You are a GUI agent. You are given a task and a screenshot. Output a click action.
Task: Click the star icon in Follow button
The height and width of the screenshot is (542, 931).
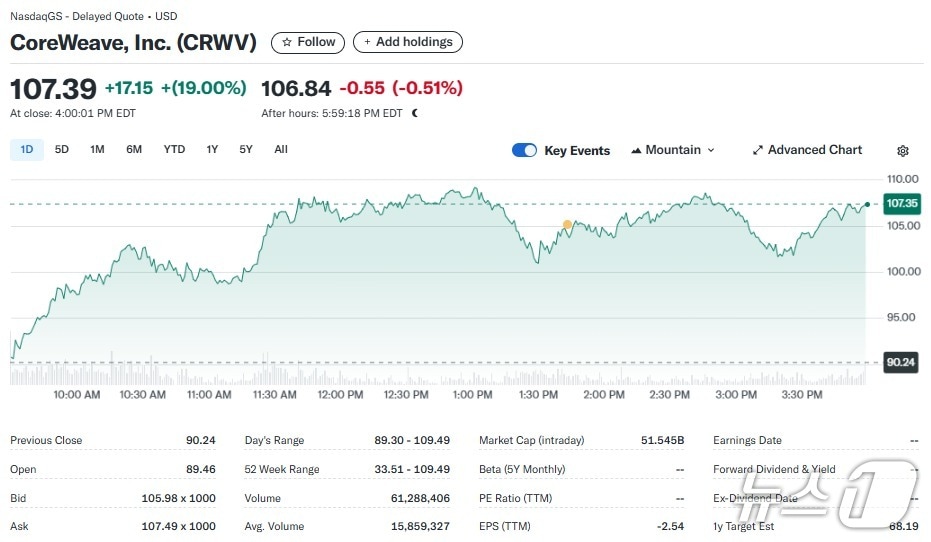[x=287, y=42]
